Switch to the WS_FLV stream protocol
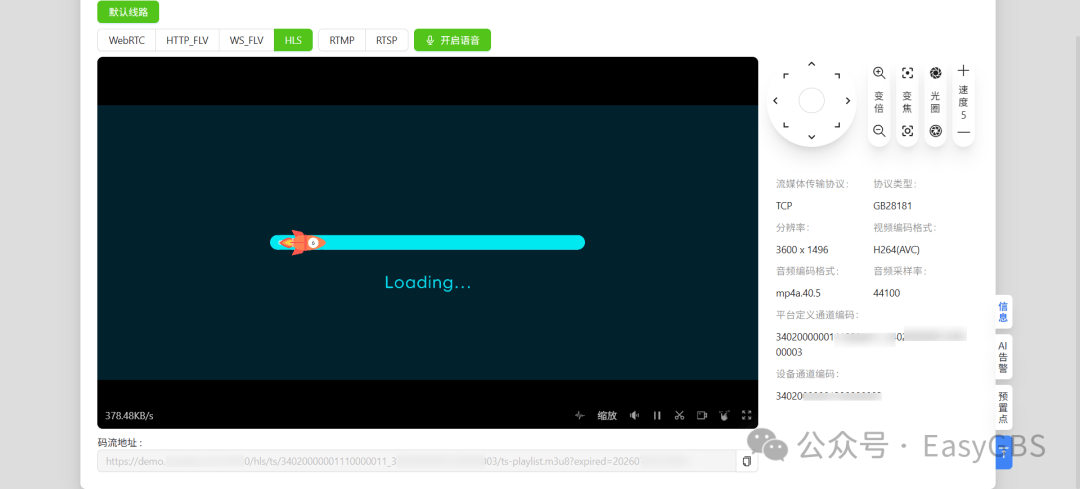 click(247, 40)
